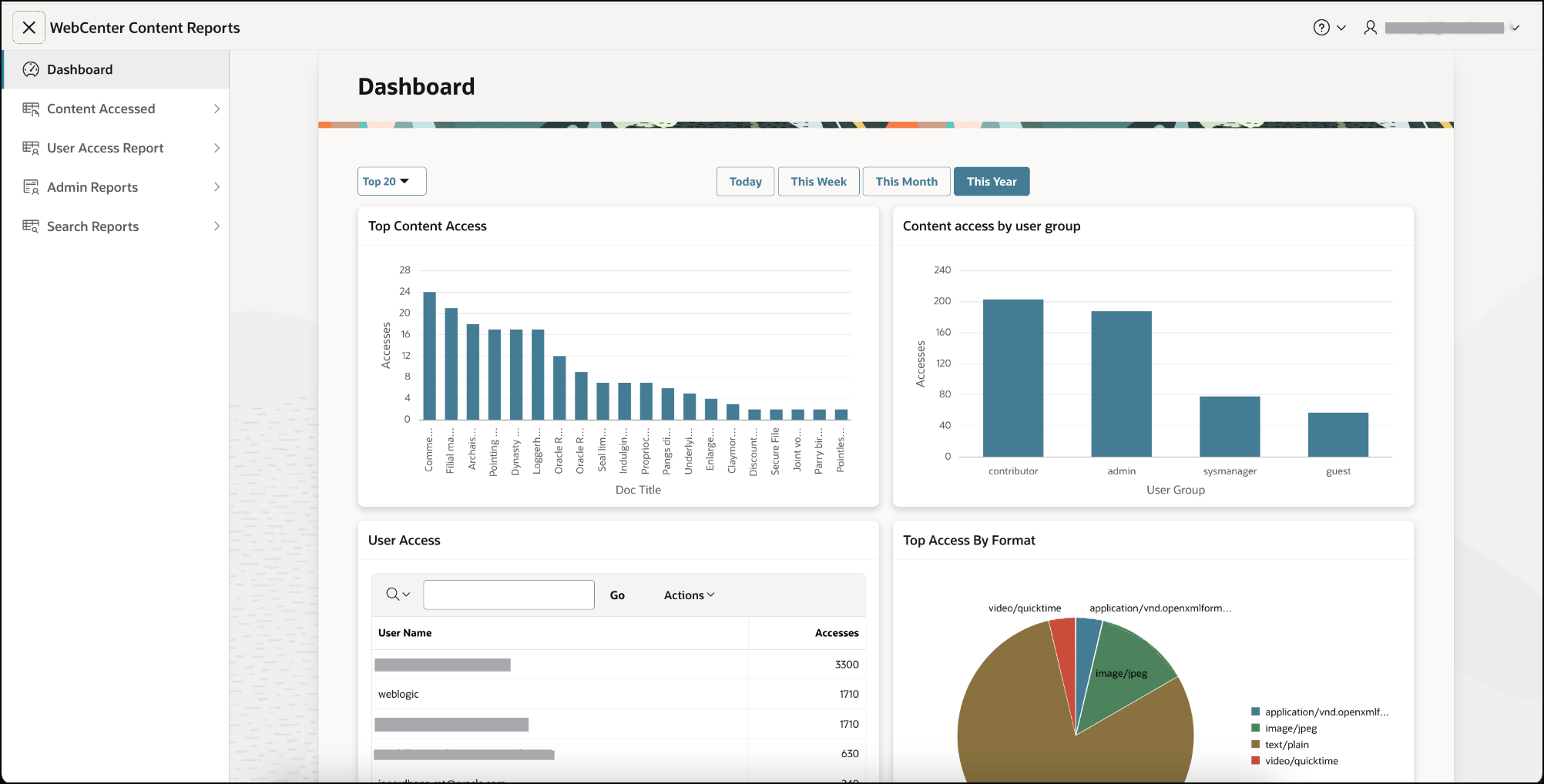
Task: Click the weogic user row
Action: (619, 694)
